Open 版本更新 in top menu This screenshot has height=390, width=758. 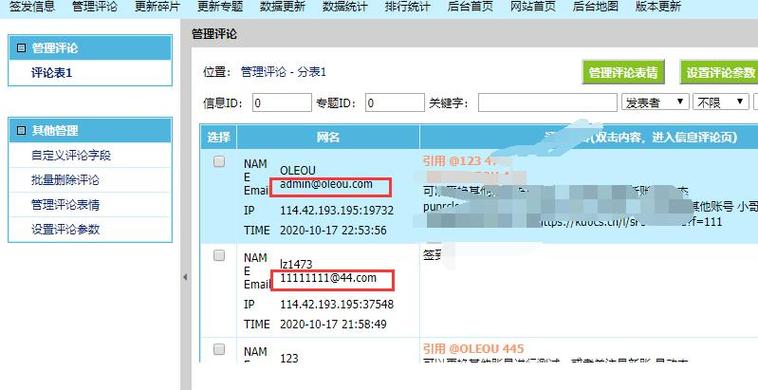[658, 7]
